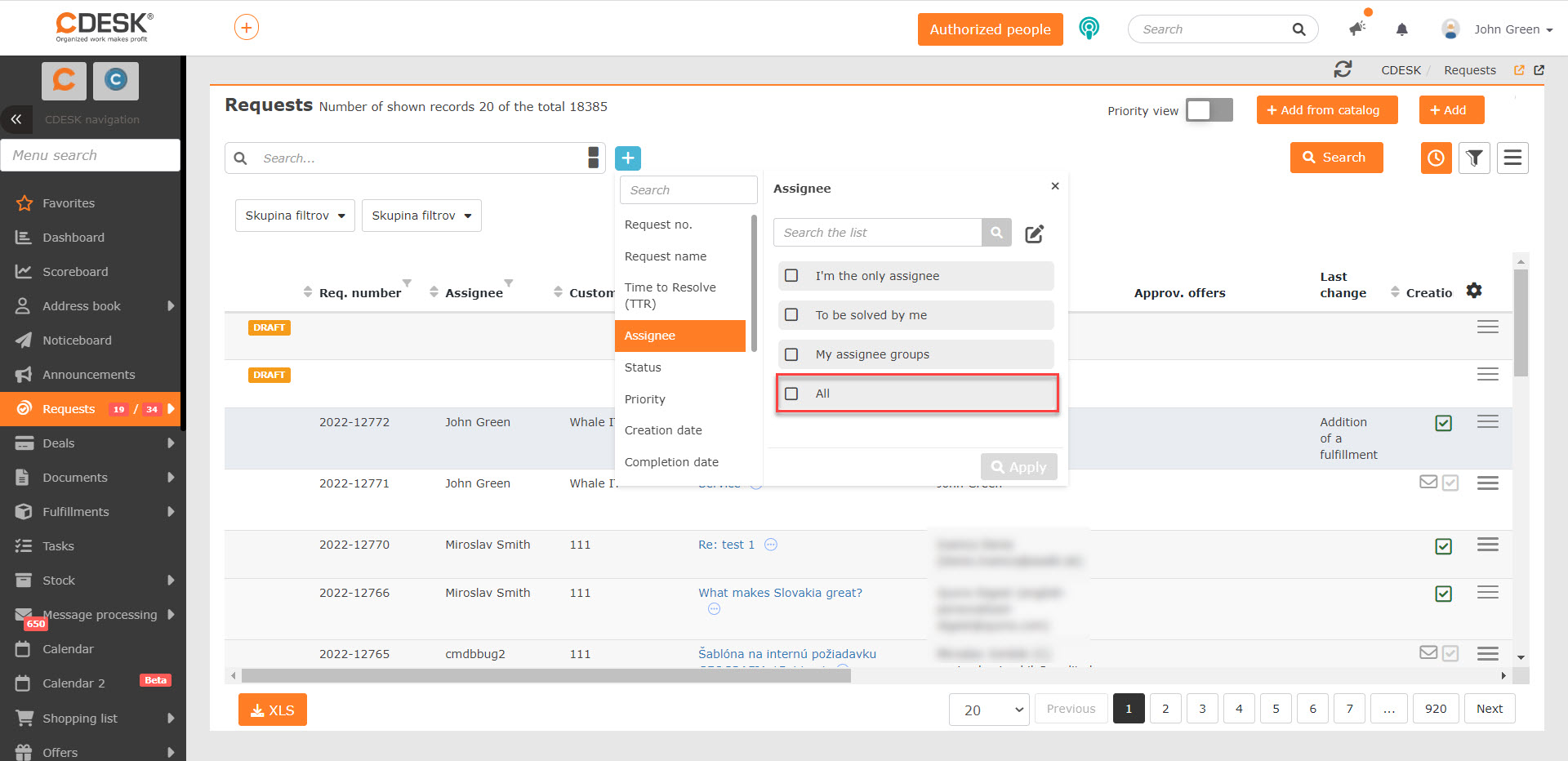
Task: Click the Search the list field
Action: tap(877, 233)
